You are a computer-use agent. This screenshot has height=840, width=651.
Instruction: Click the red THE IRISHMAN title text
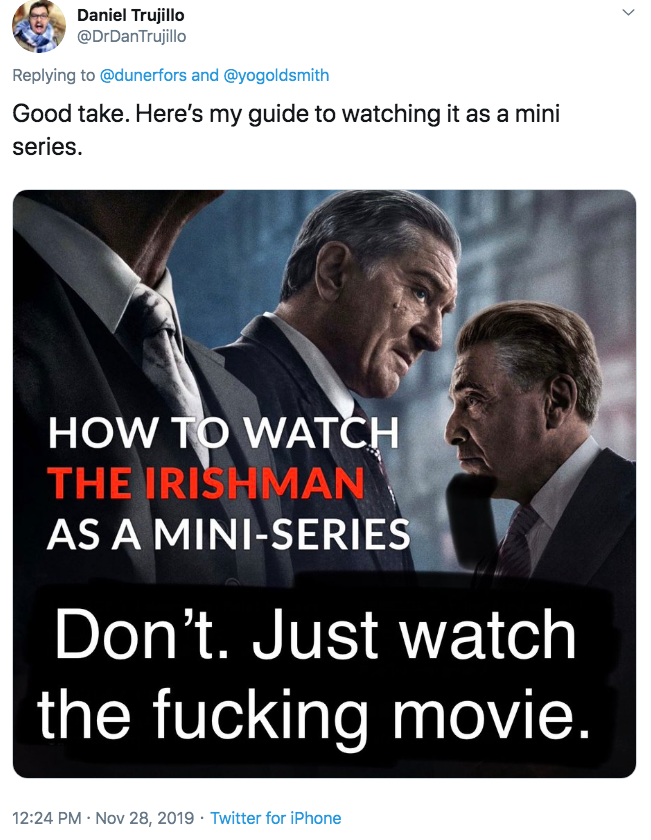[206, 483]
